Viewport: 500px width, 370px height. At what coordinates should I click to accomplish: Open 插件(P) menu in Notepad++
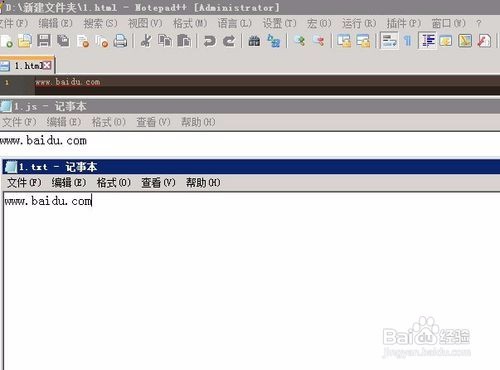click(404, 23)
